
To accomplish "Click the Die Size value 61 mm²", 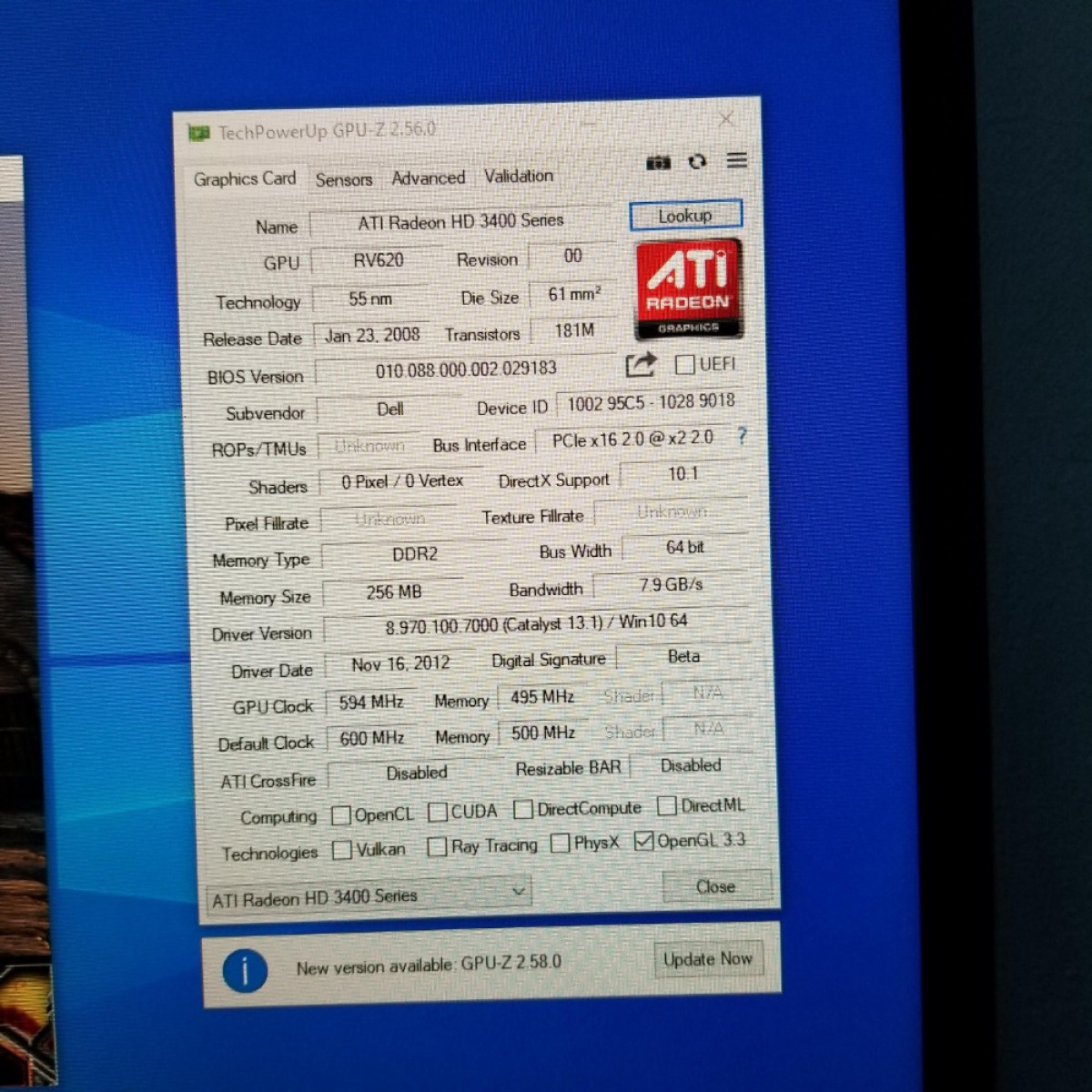I will [x=573, y=295].
